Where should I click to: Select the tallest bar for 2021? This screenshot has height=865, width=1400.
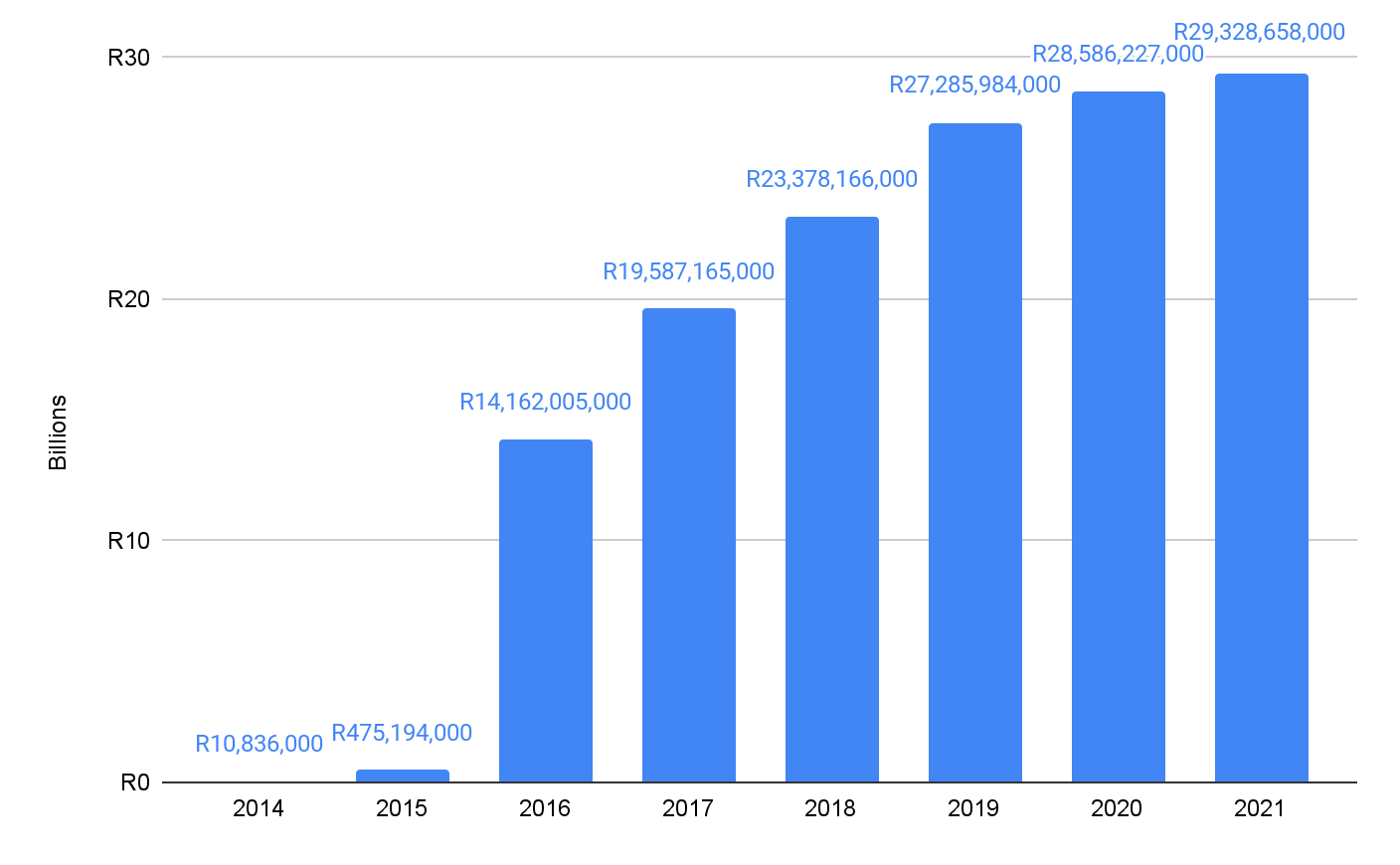click(1261, 428)
